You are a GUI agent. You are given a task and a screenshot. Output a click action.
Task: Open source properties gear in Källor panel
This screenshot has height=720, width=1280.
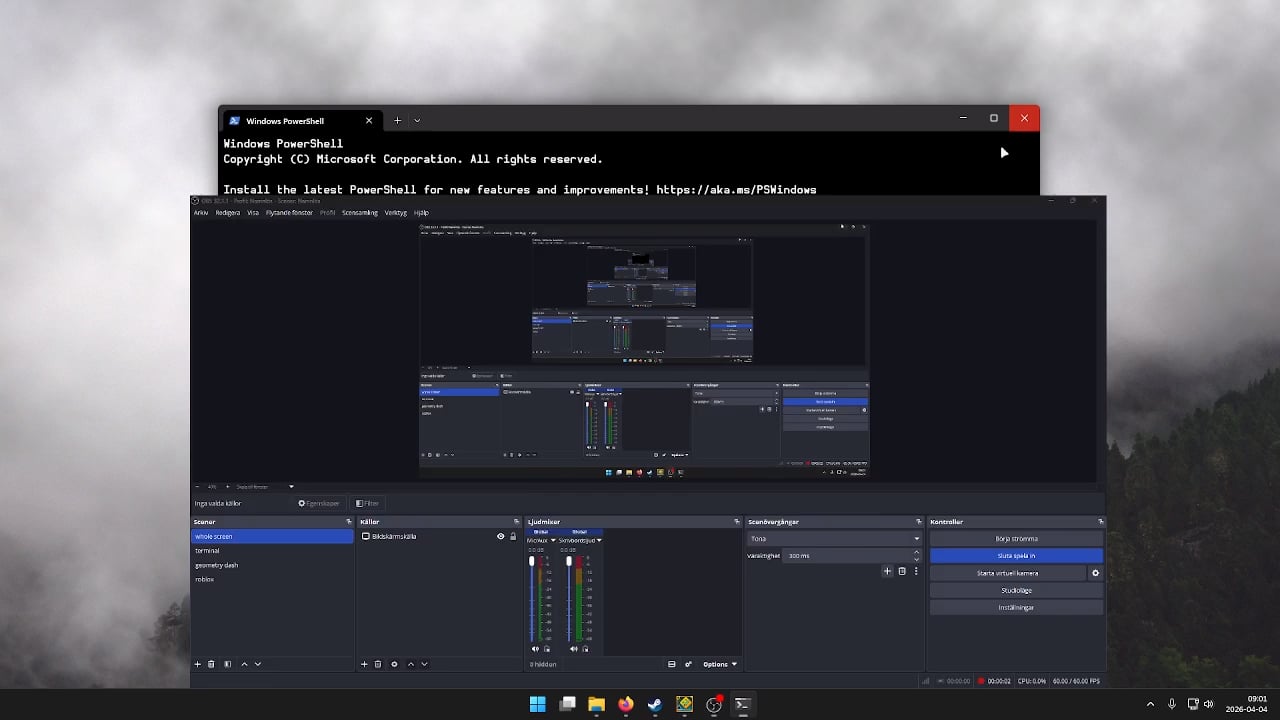[394, 664]
